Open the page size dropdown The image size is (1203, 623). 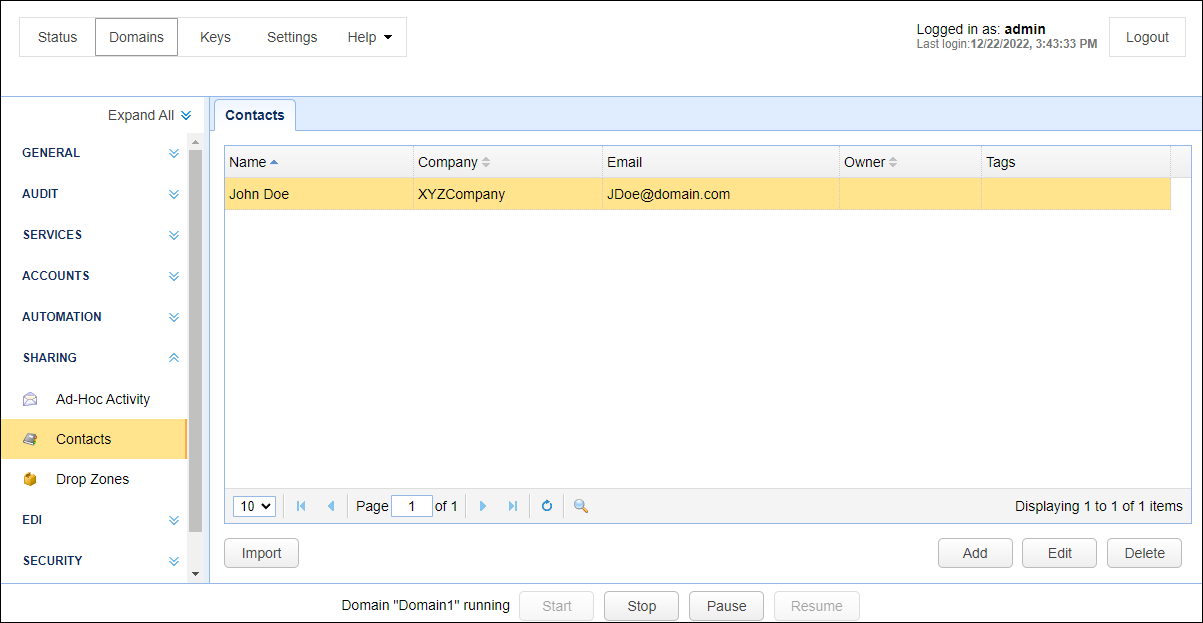coord(254,506)
